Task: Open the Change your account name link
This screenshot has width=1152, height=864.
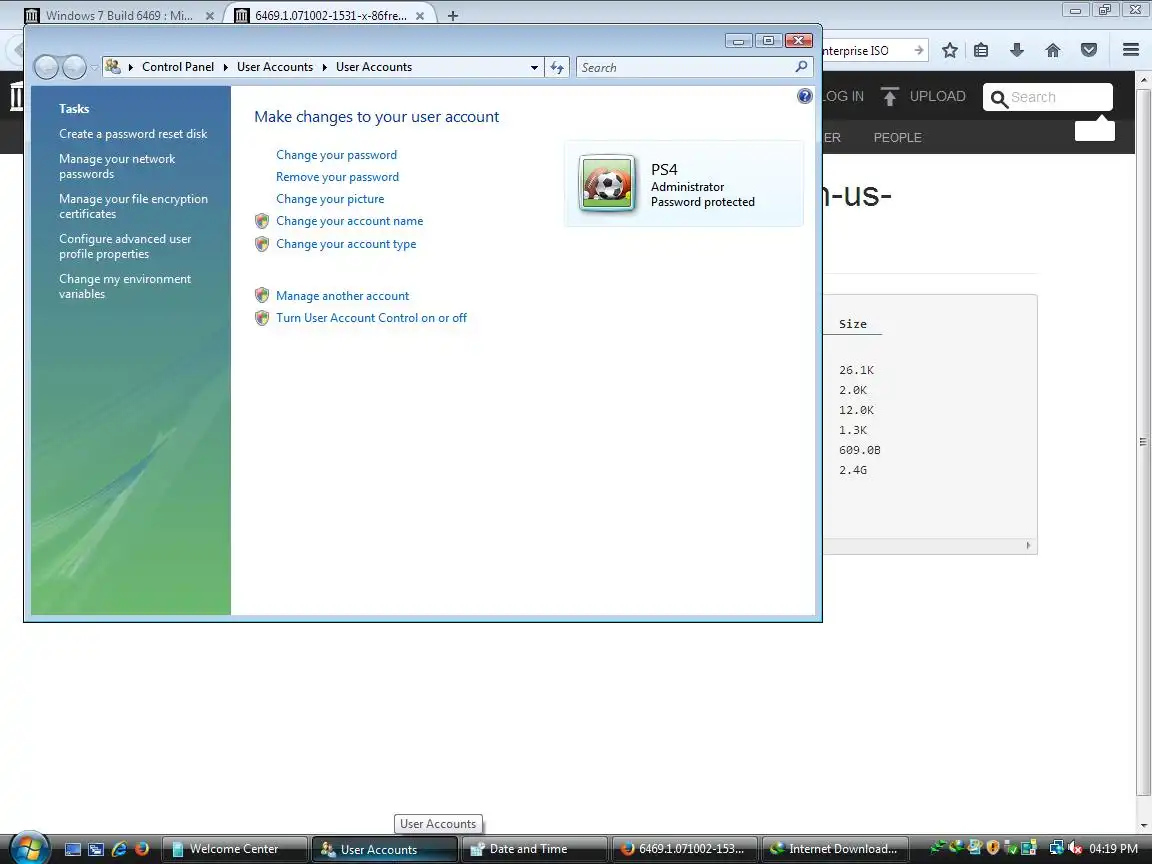Action: point(350,221)
